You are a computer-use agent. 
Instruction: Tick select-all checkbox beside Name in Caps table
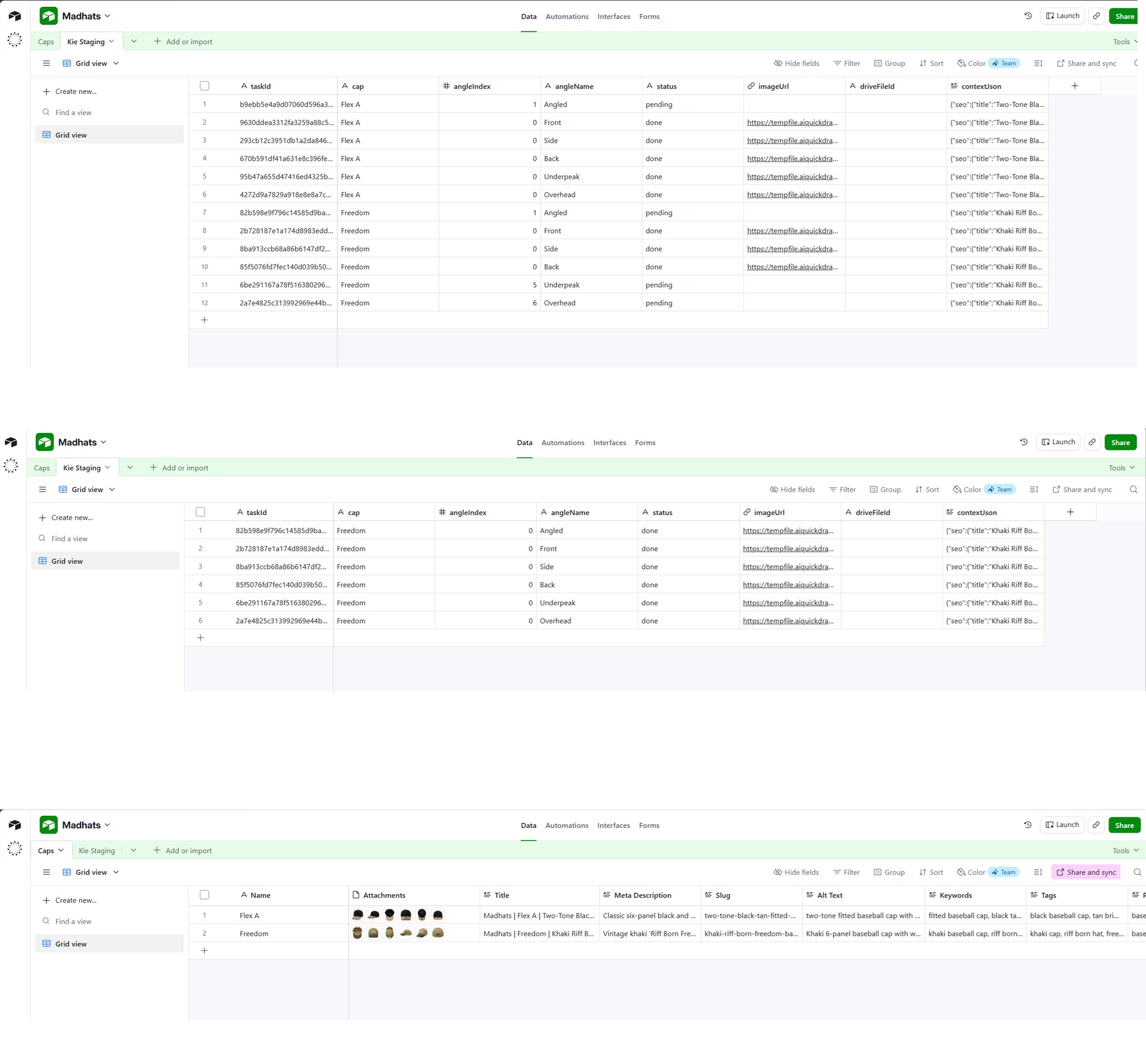(x=204, y=895)
